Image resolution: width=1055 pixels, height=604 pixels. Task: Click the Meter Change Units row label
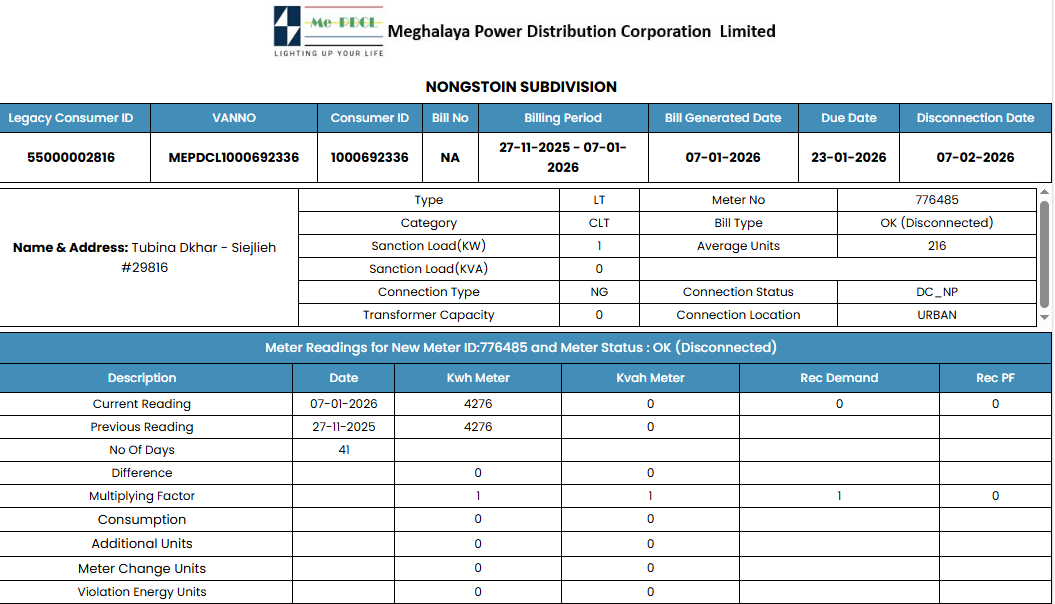pyautogui.click(x=142, y=568)
